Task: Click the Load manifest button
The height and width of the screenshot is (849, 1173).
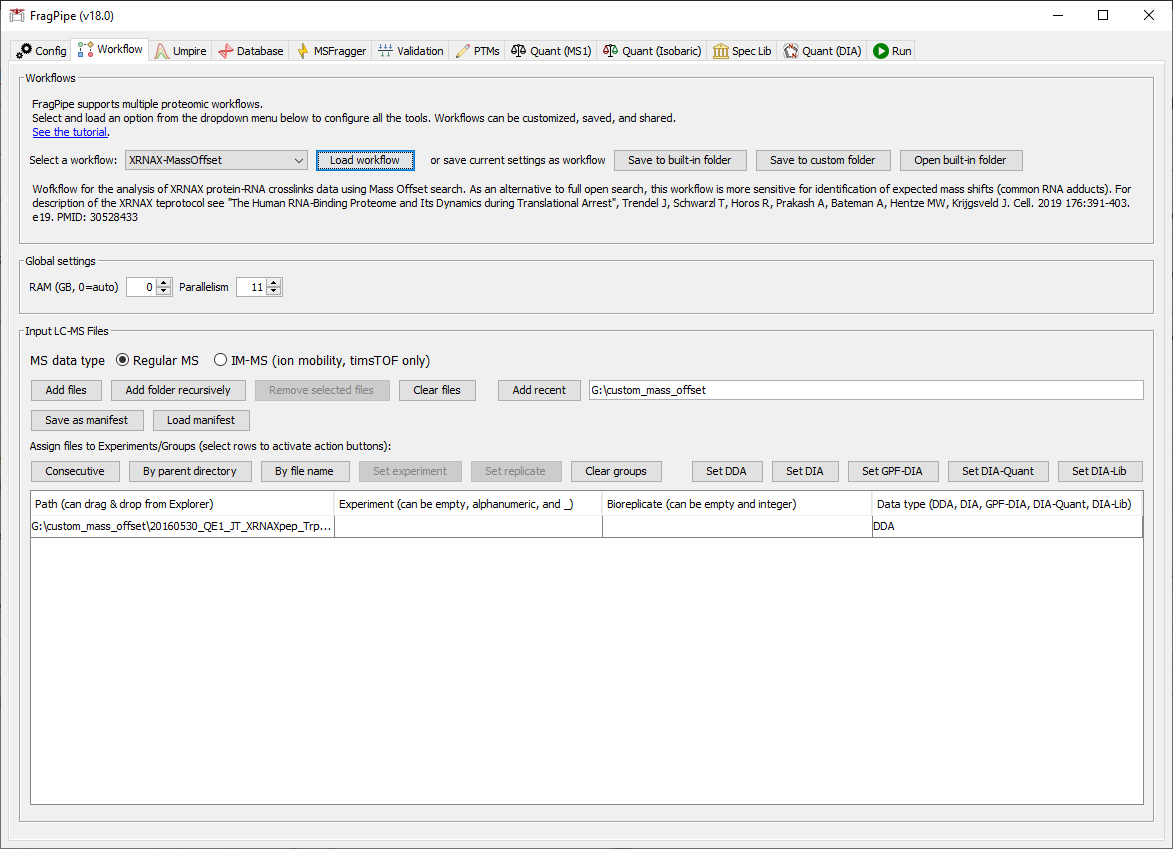Action: pos(201,420)
